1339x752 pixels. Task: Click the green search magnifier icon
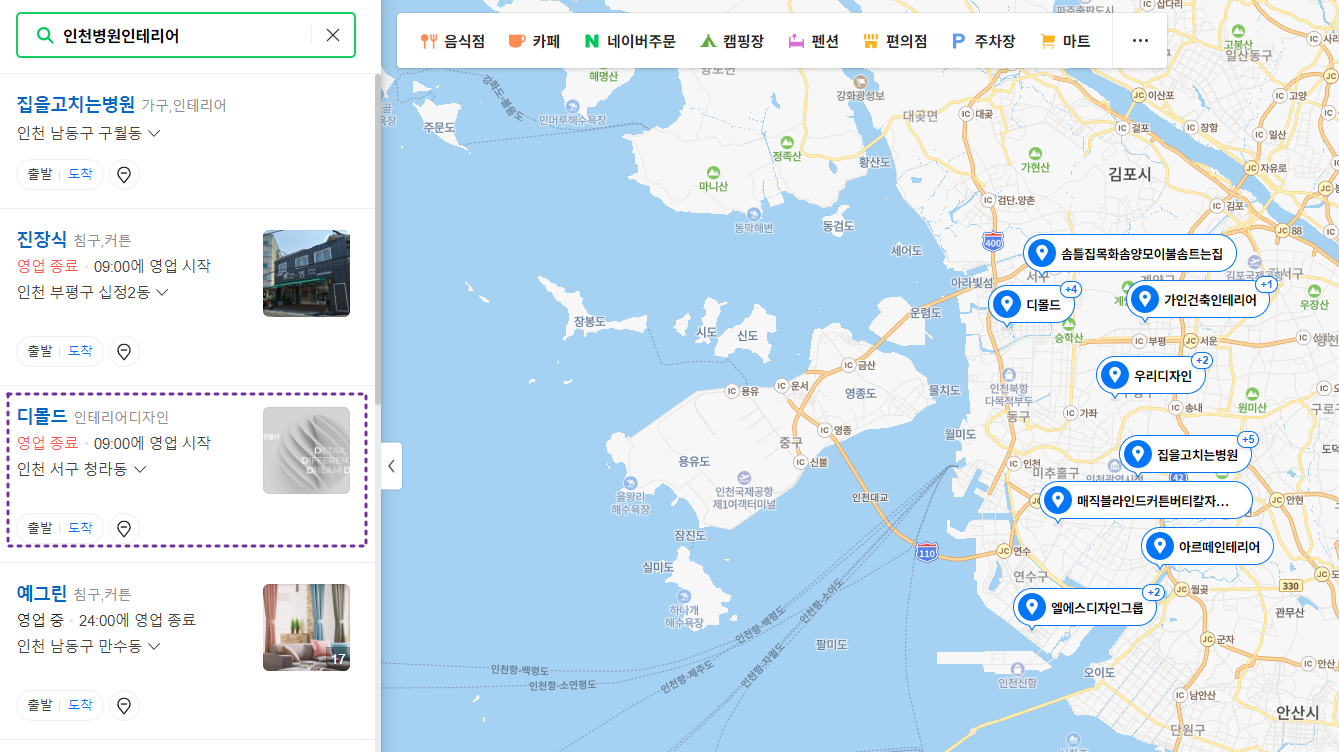(44, 35)
